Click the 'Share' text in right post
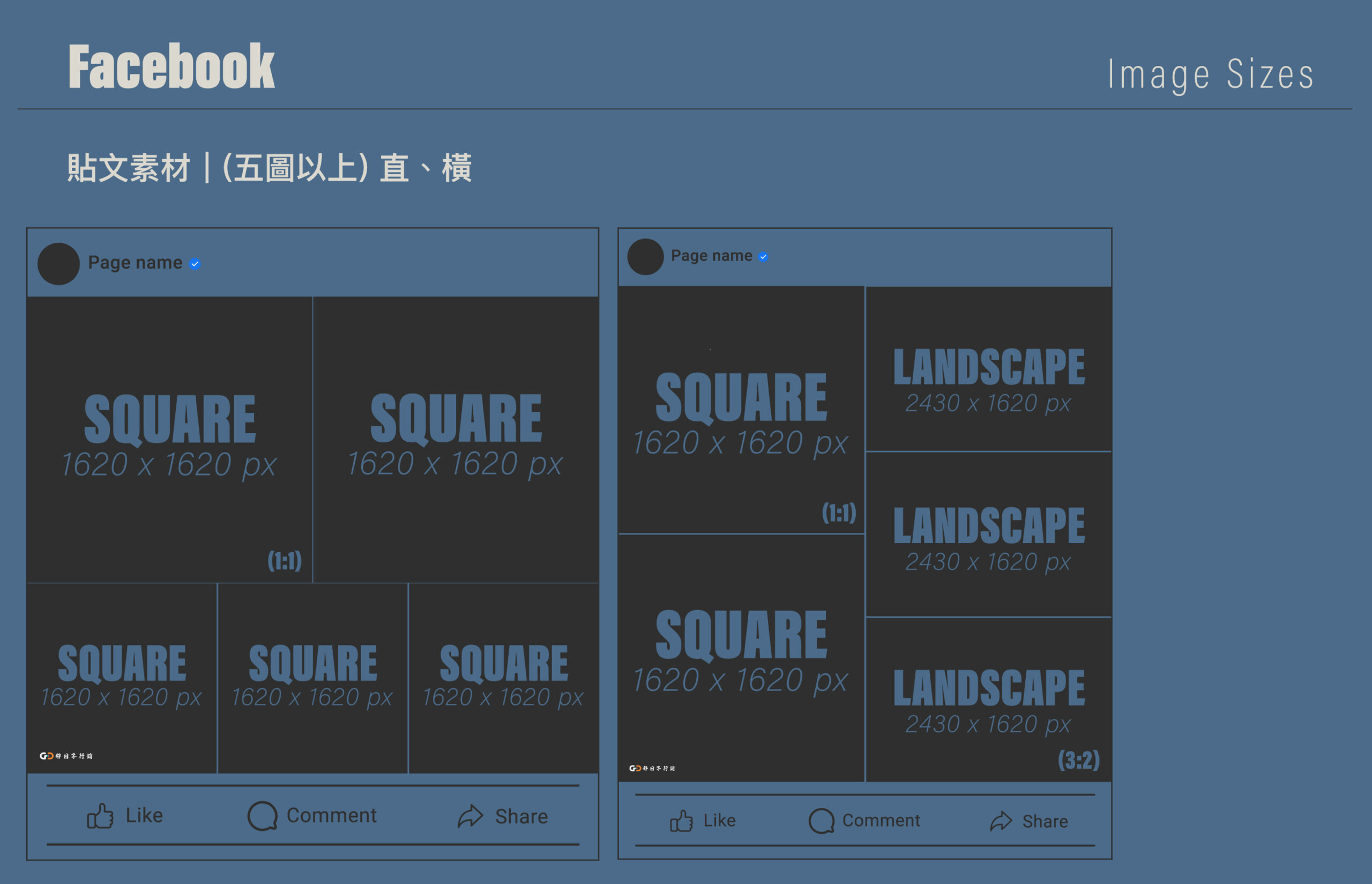The image size is (1372, 884). (1045, 822)
